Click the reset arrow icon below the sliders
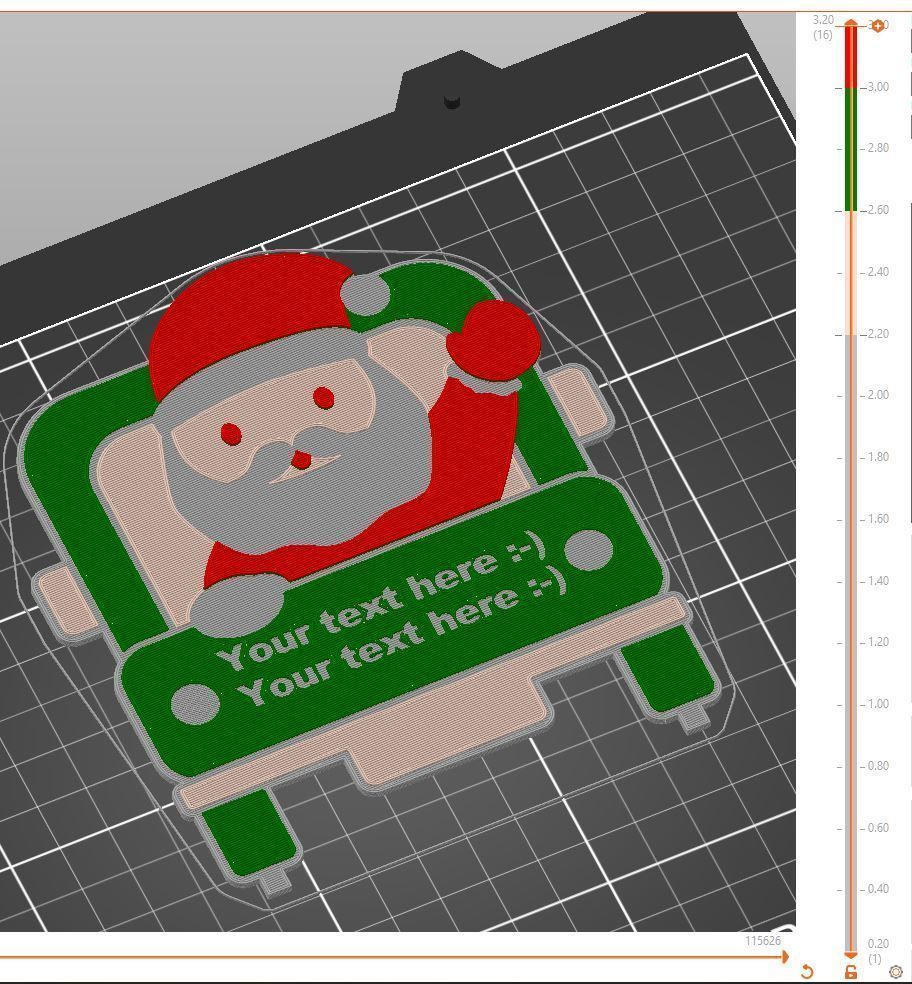The width and height of the screenshot is (912, 984). point(807,971)
